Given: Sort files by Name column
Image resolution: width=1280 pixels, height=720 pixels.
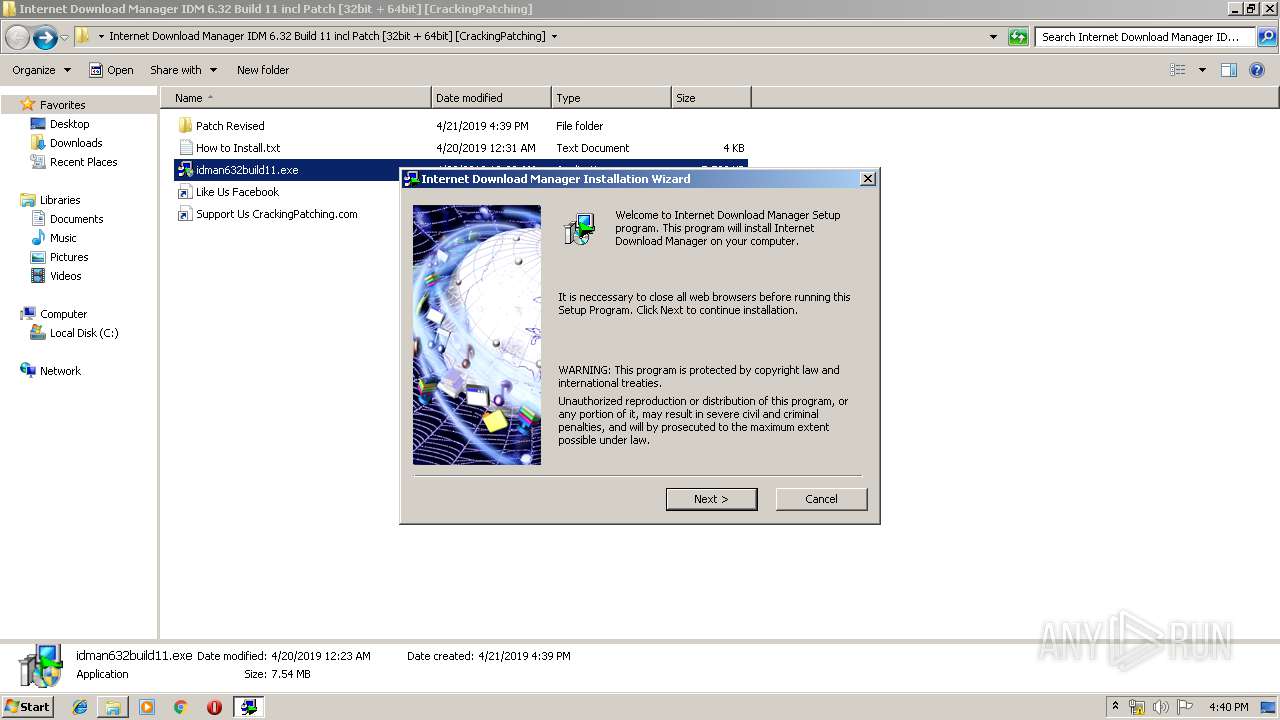Looking at the screenshot, I should (295, 98).
